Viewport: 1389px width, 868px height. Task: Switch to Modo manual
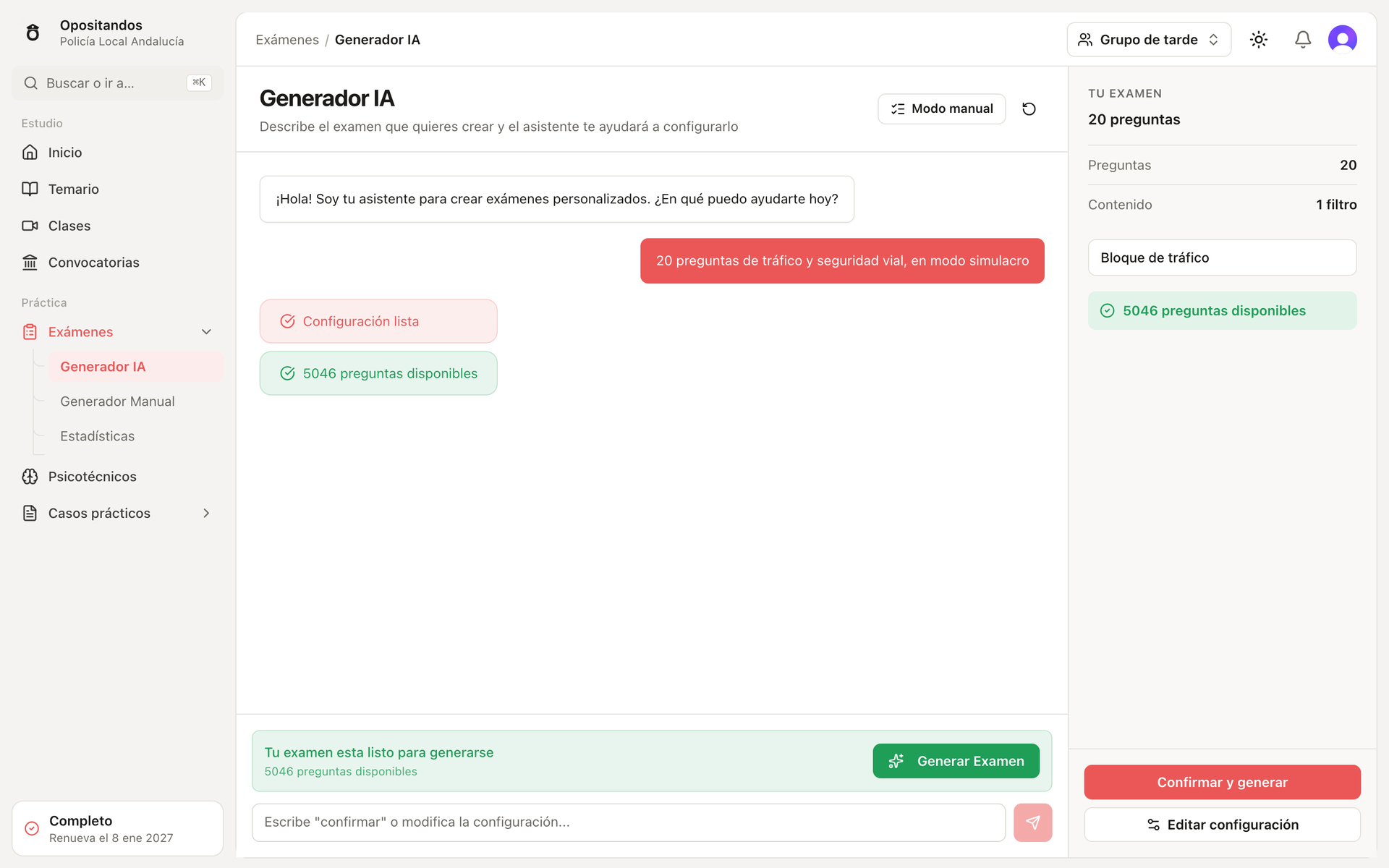coord(942,109)
